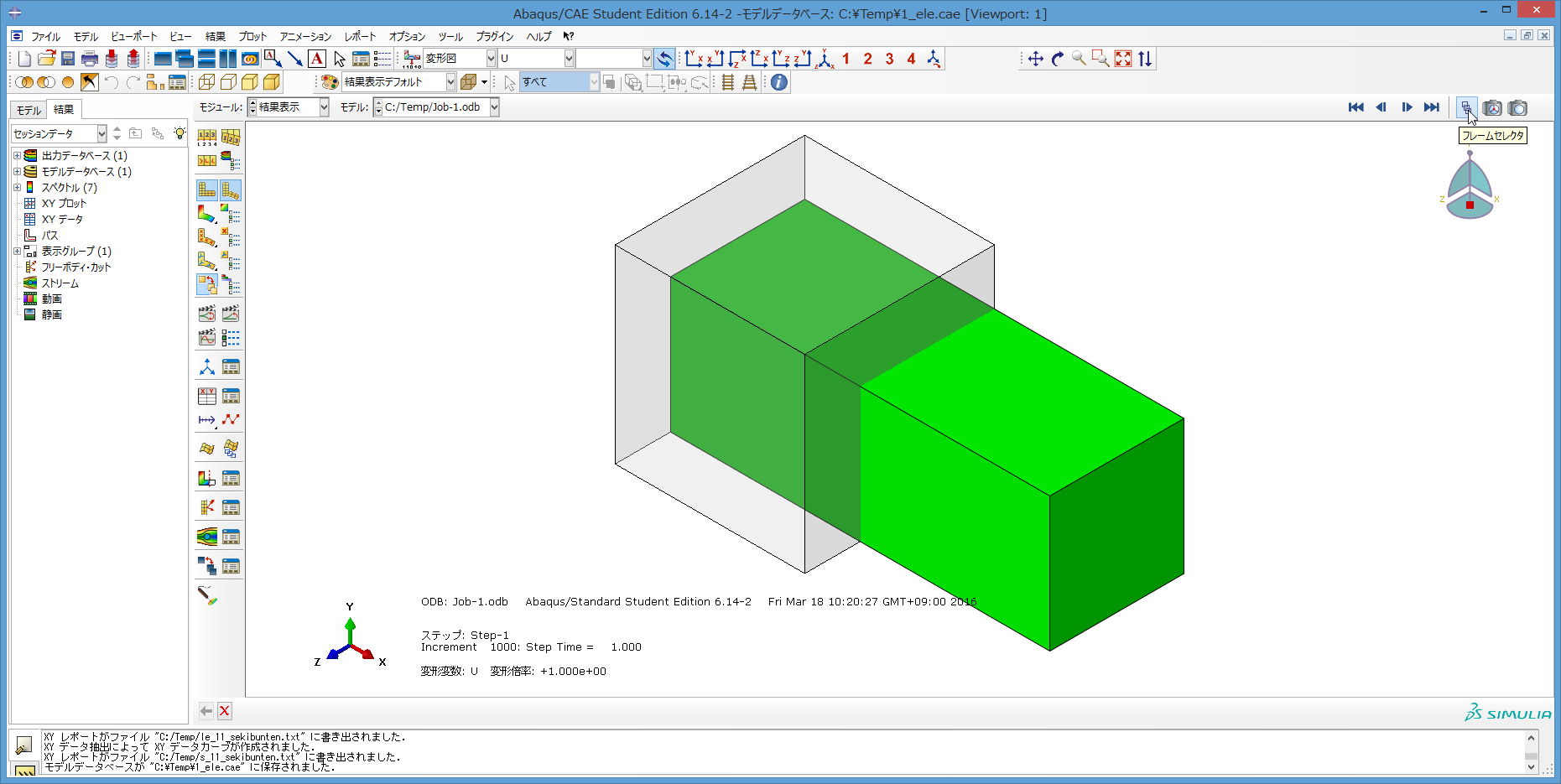Image resolution: width=1561 pixels, height=784 pixels.
Task: Open the アニメーション menu
Action: [x=305, y=36]
